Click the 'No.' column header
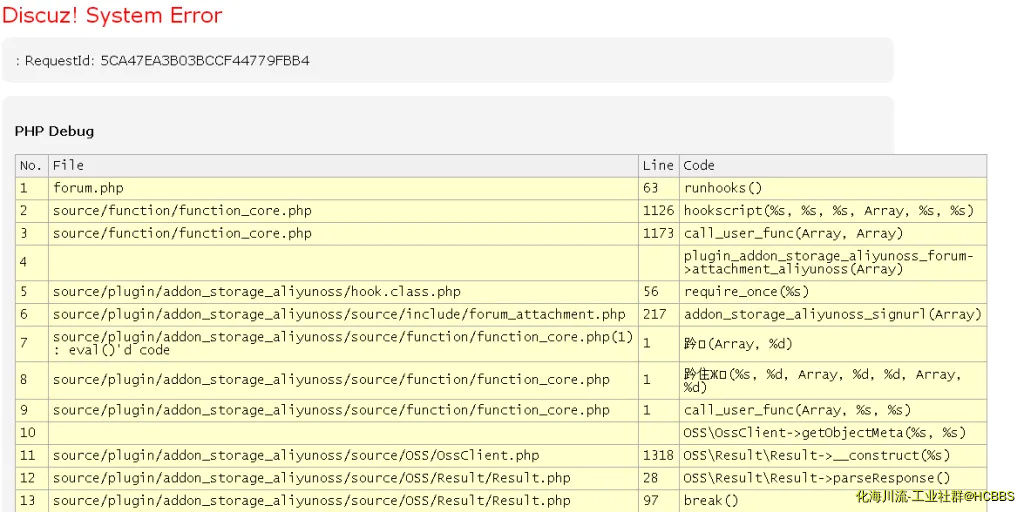Image resolution: width=1024 pixels, height=512 pixels. [31, 165]
